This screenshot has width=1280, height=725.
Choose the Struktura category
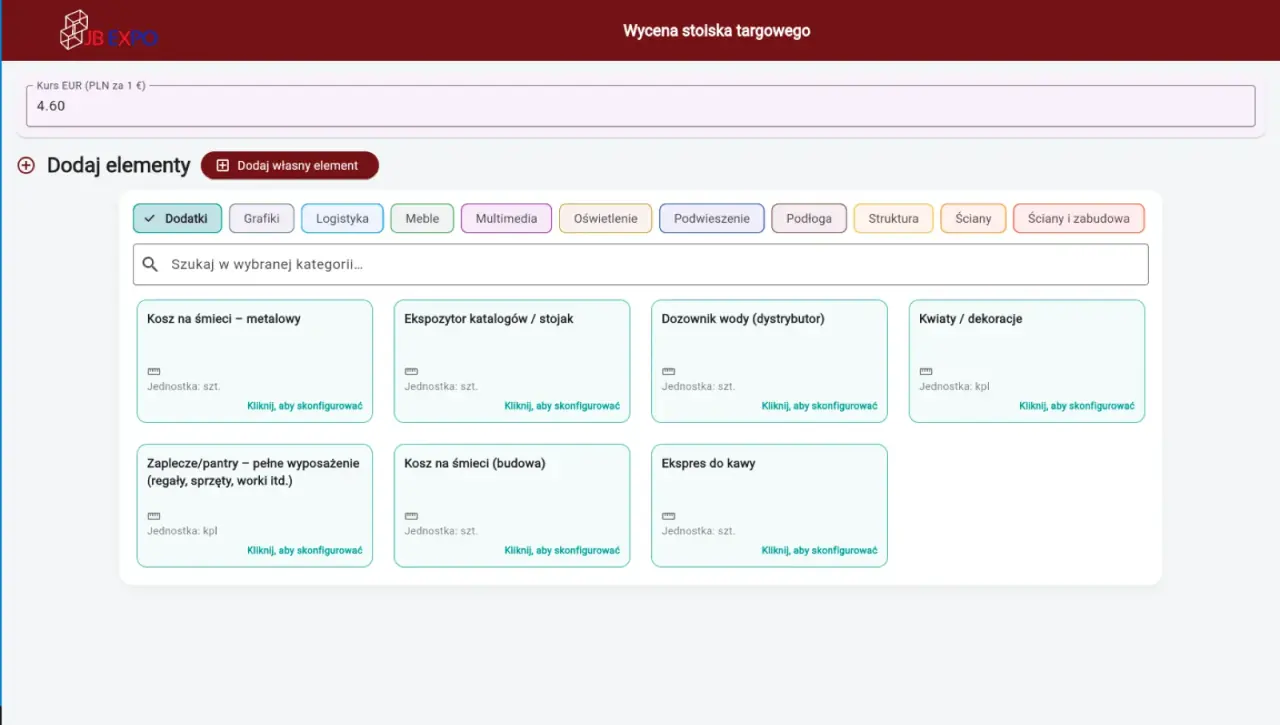coord(893,218)
